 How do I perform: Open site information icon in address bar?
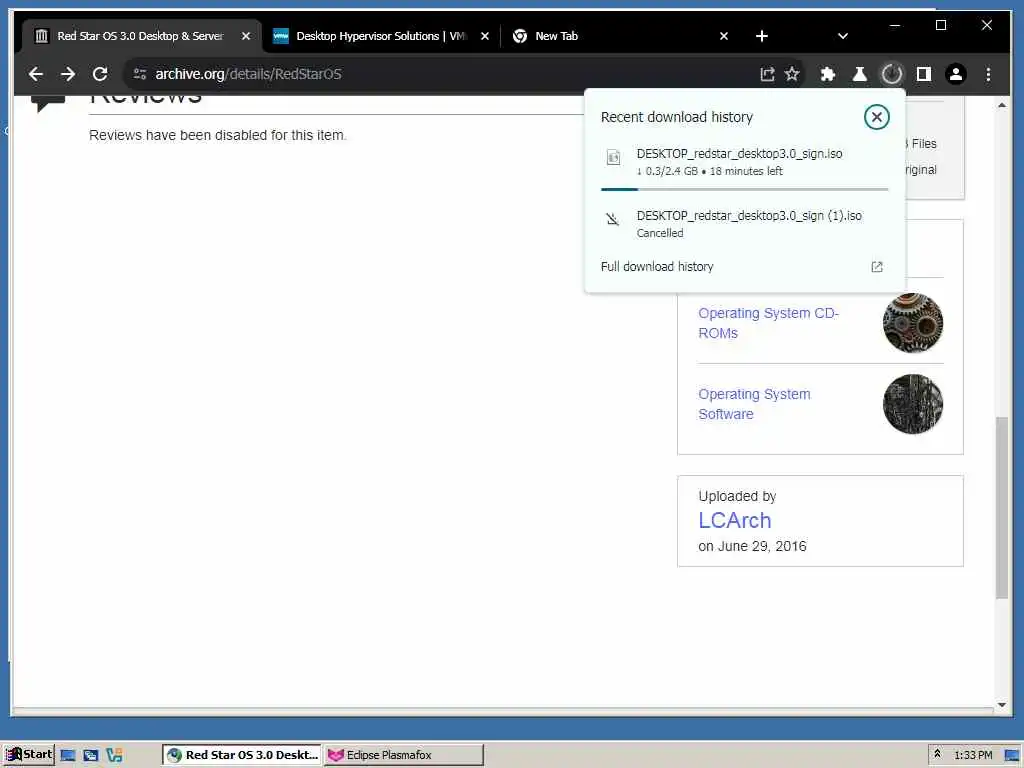(140, 74)
